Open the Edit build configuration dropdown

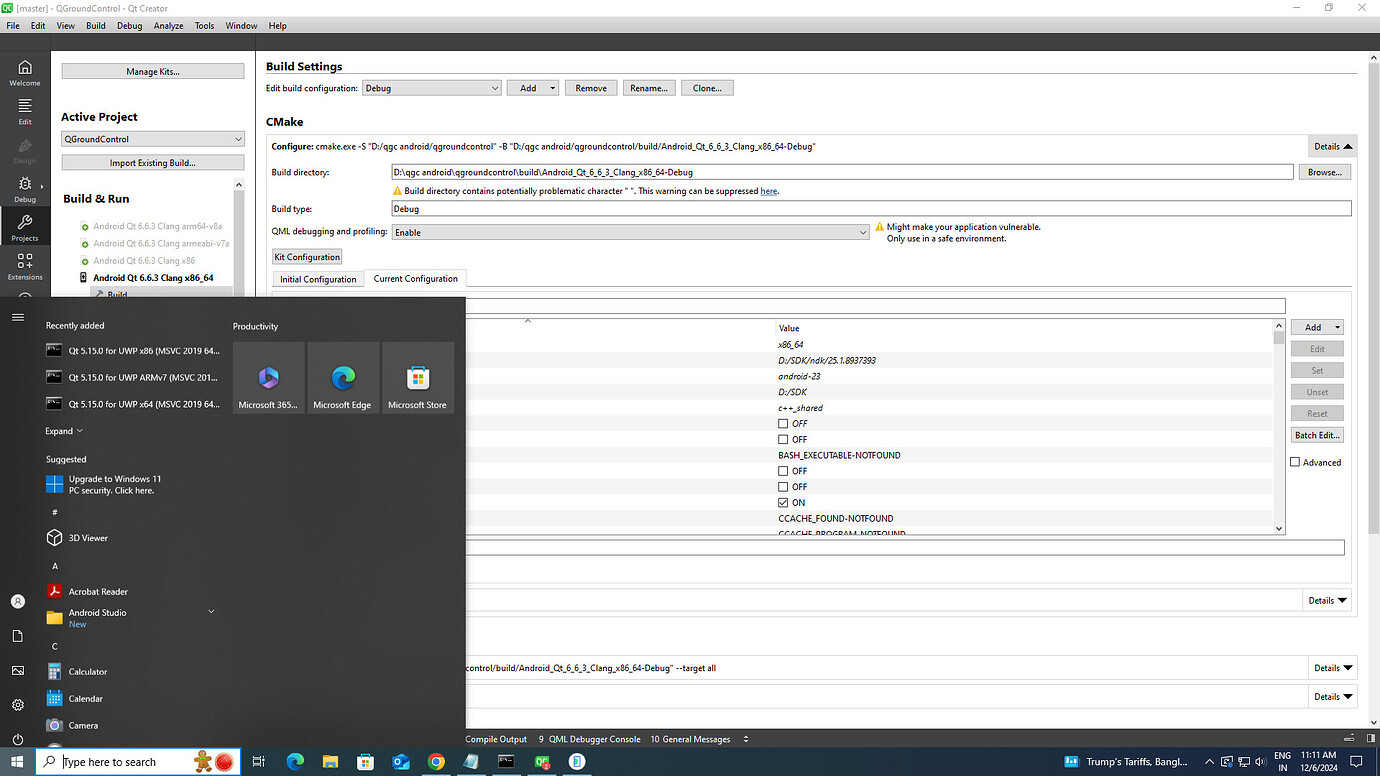[431, 87]
